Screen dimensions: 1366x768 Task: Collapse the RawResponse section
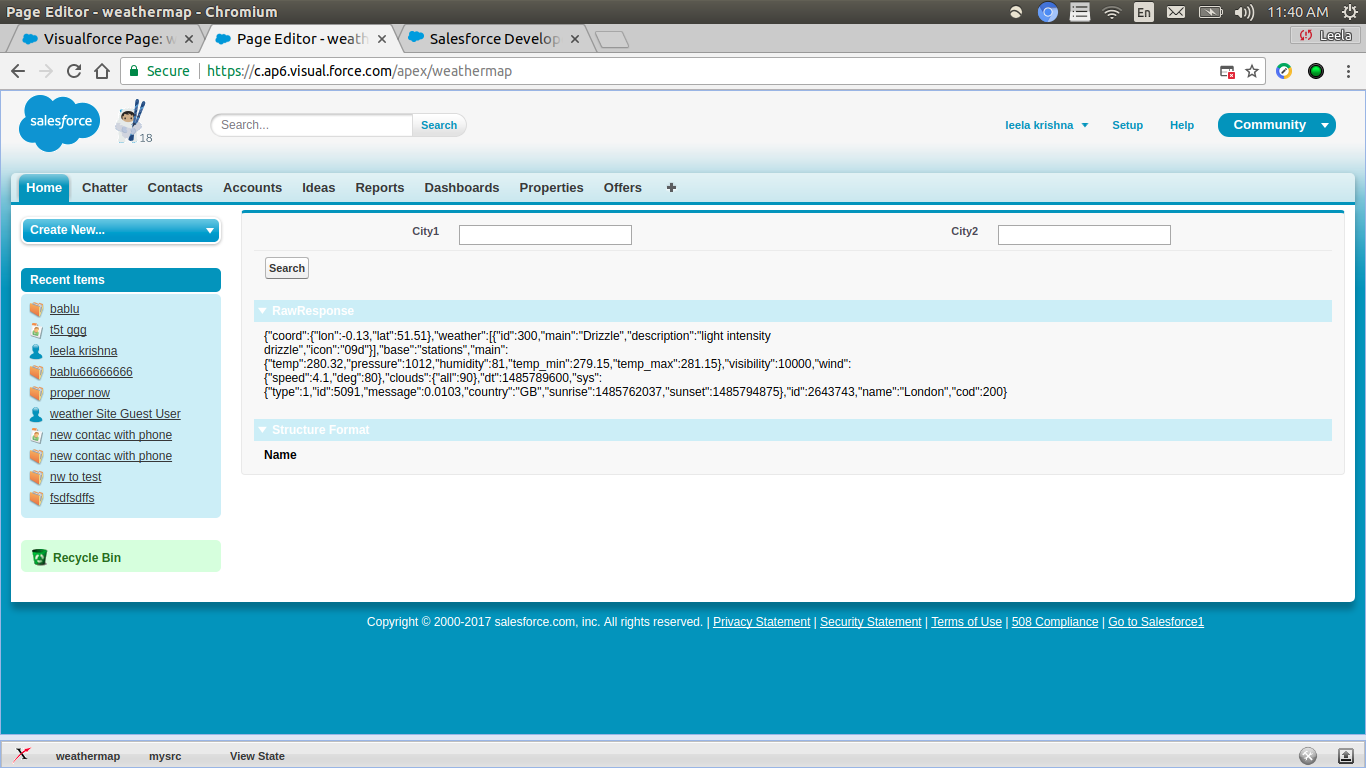coord(262,311)
